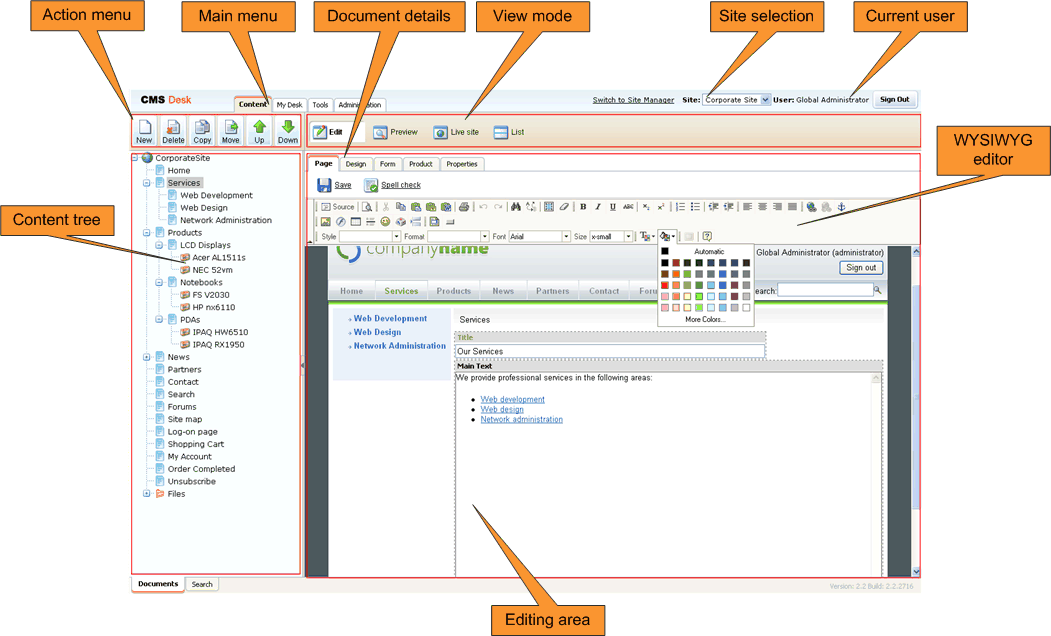Click the Italic formatting icon
This screenshot has height=636, width=1051.
point(598,207)
